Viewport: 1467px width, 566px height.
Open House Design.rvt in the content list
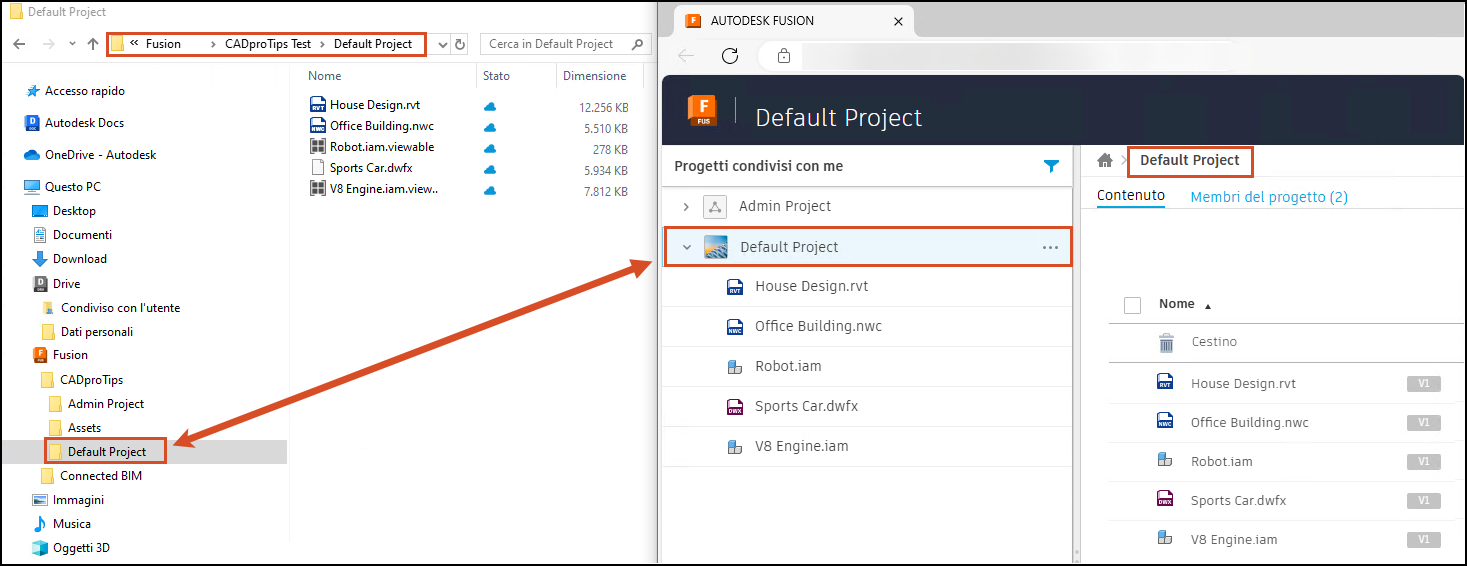point(1243,384)
